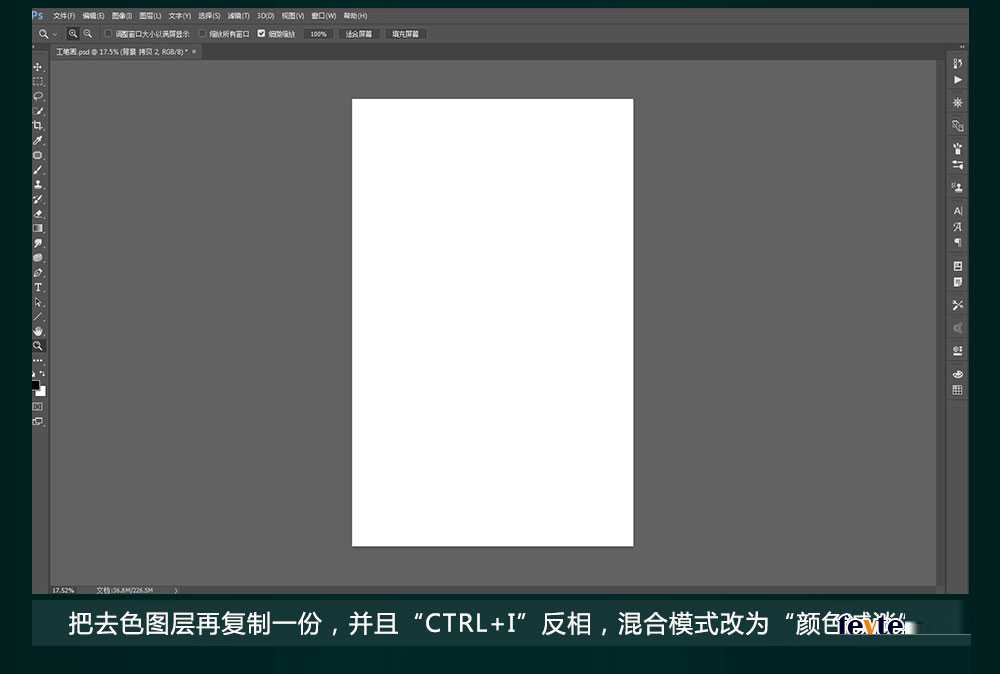
Task: Select the Crop tool
Action: [x=38, y=126]
